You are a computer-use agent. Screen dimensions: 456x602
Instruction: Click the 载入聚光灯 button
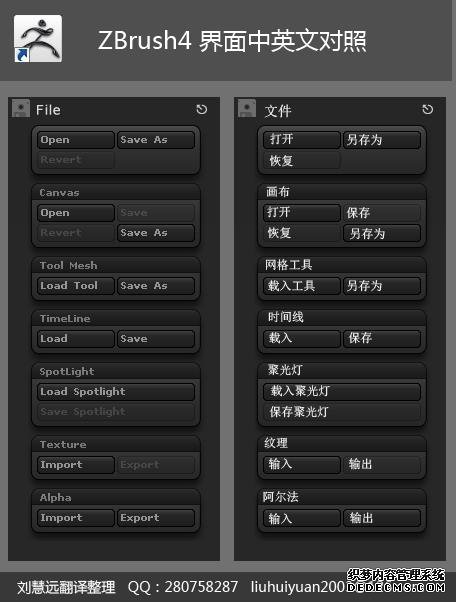[342, 392]
